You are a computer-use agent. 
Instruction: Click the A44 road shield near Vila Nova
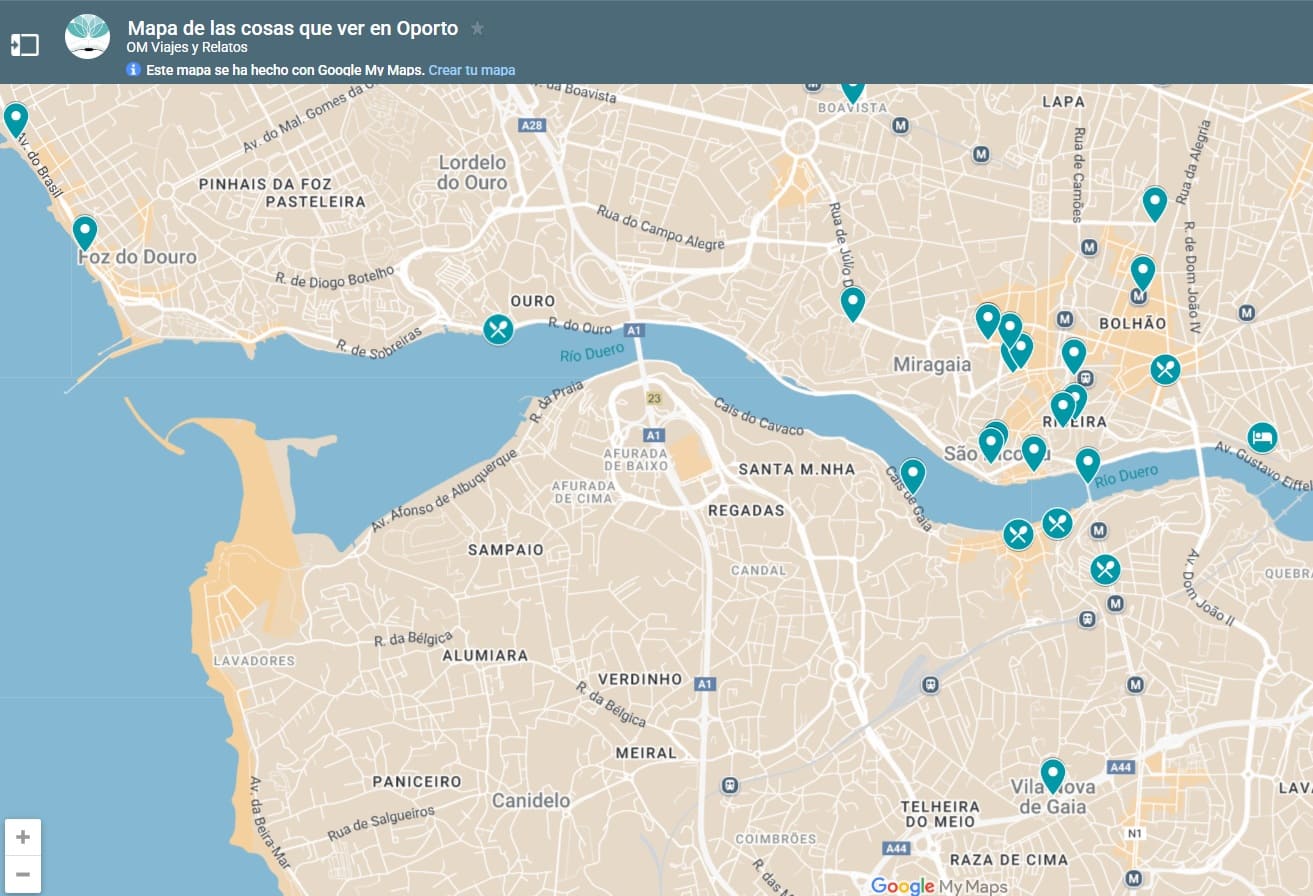click(1121, 767)
